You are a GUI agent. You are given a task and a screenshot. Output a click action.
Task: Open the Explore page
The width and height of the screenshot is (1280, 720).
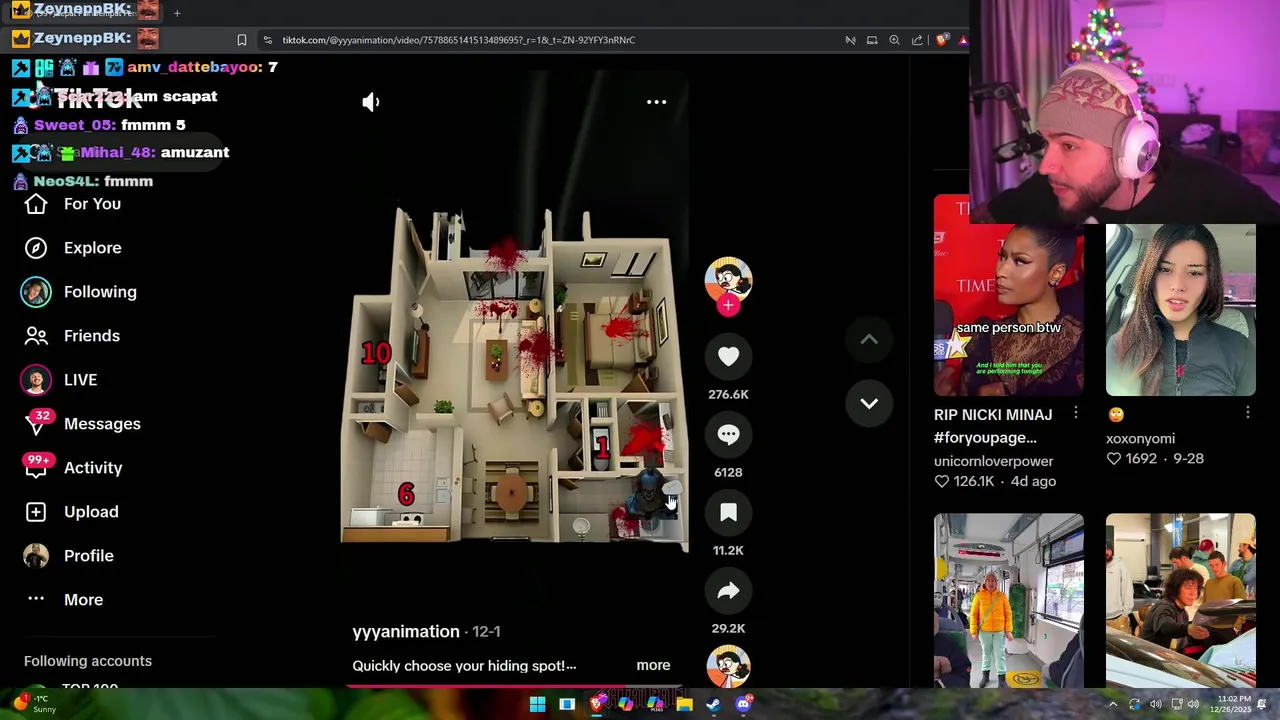(92, 248)
